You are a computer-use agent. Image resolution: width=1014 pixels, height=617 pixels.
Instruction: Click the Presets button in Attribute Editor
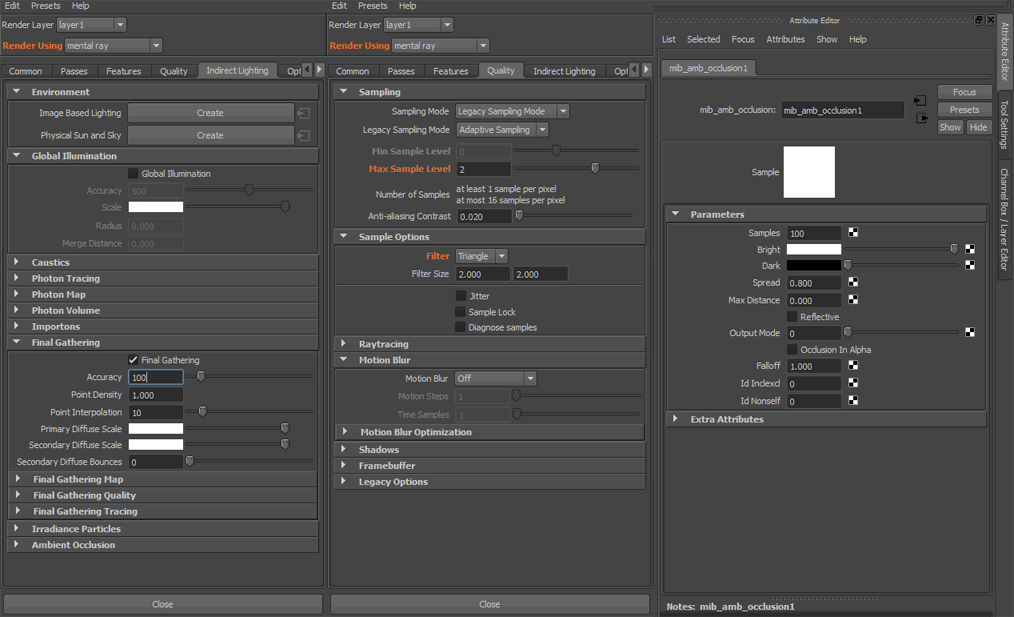[964, 109]
